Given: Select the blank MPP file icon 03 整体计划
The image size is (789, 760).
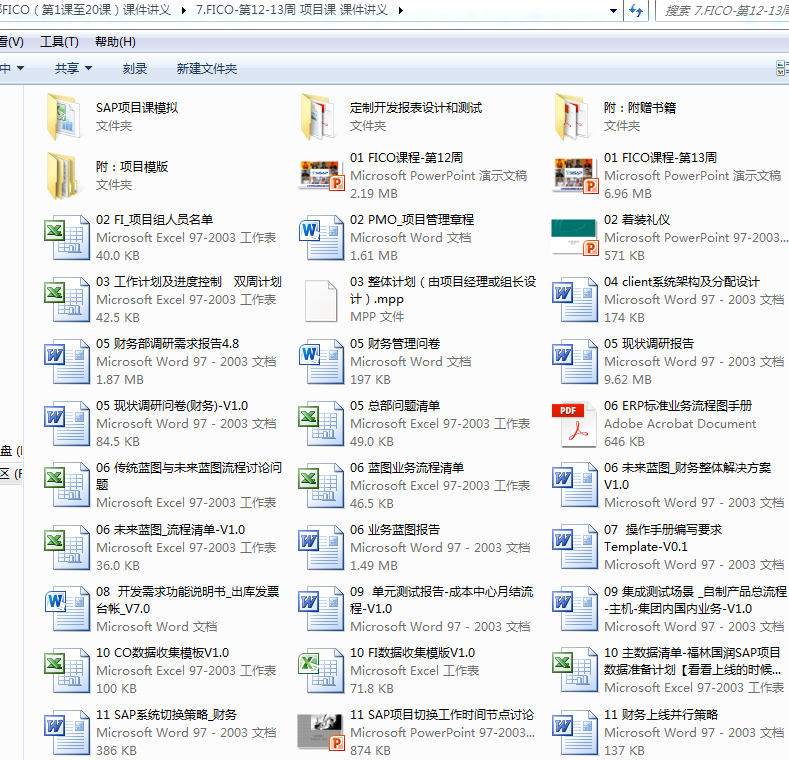Looking at the screenshot, I should pyautogui.click(x=321, y=300).
